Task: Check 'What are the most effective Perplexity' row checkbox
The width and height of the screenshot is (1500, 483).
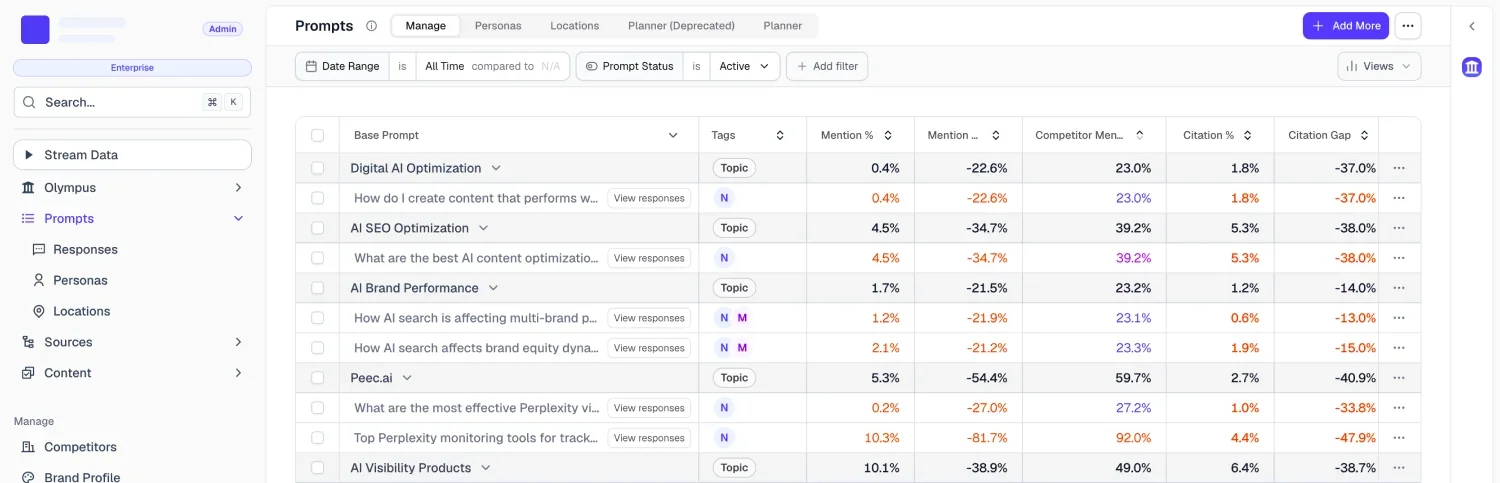Action: [317, 408]
